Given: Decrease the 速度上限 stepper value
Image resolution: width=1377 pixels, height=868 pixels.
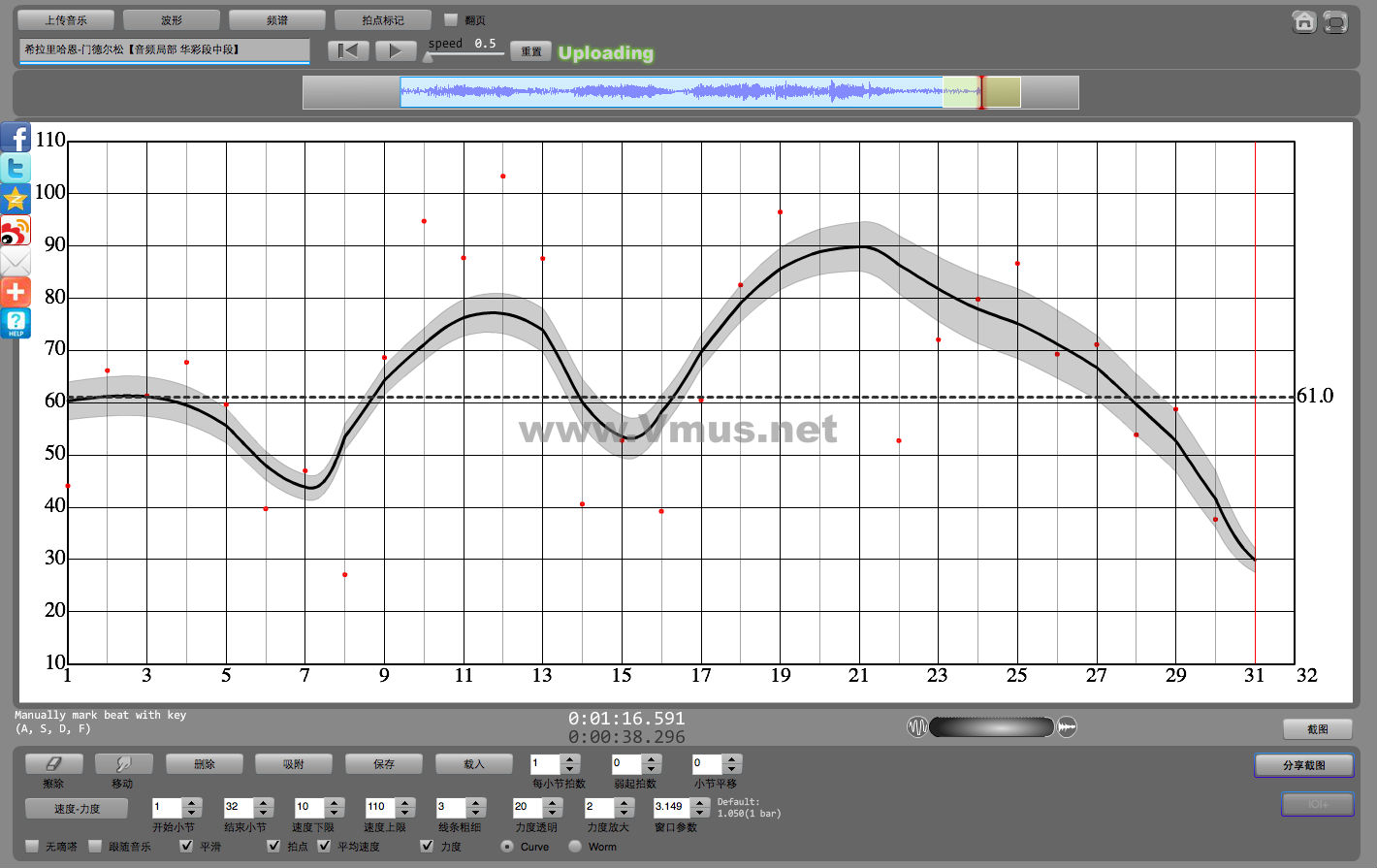Looking at the screenshot, I should pos(405,812).
